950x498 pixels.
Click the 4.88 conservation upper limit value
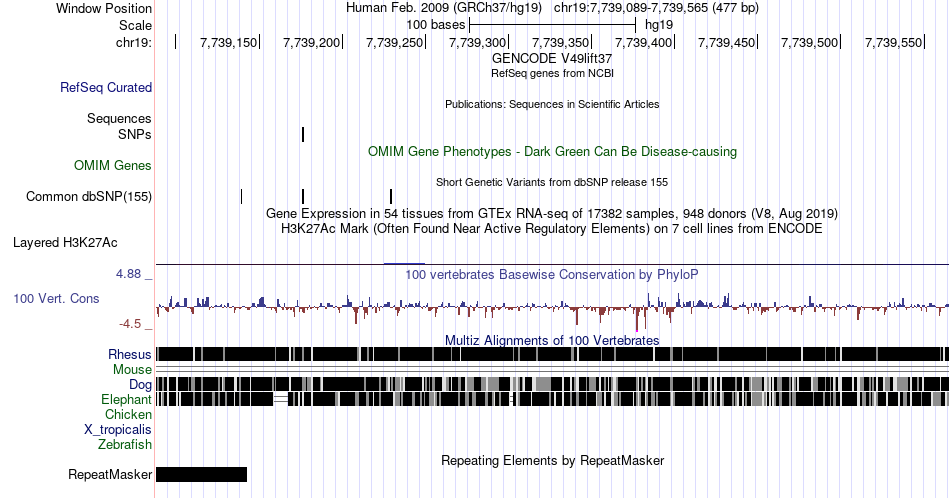click(128, 274)
